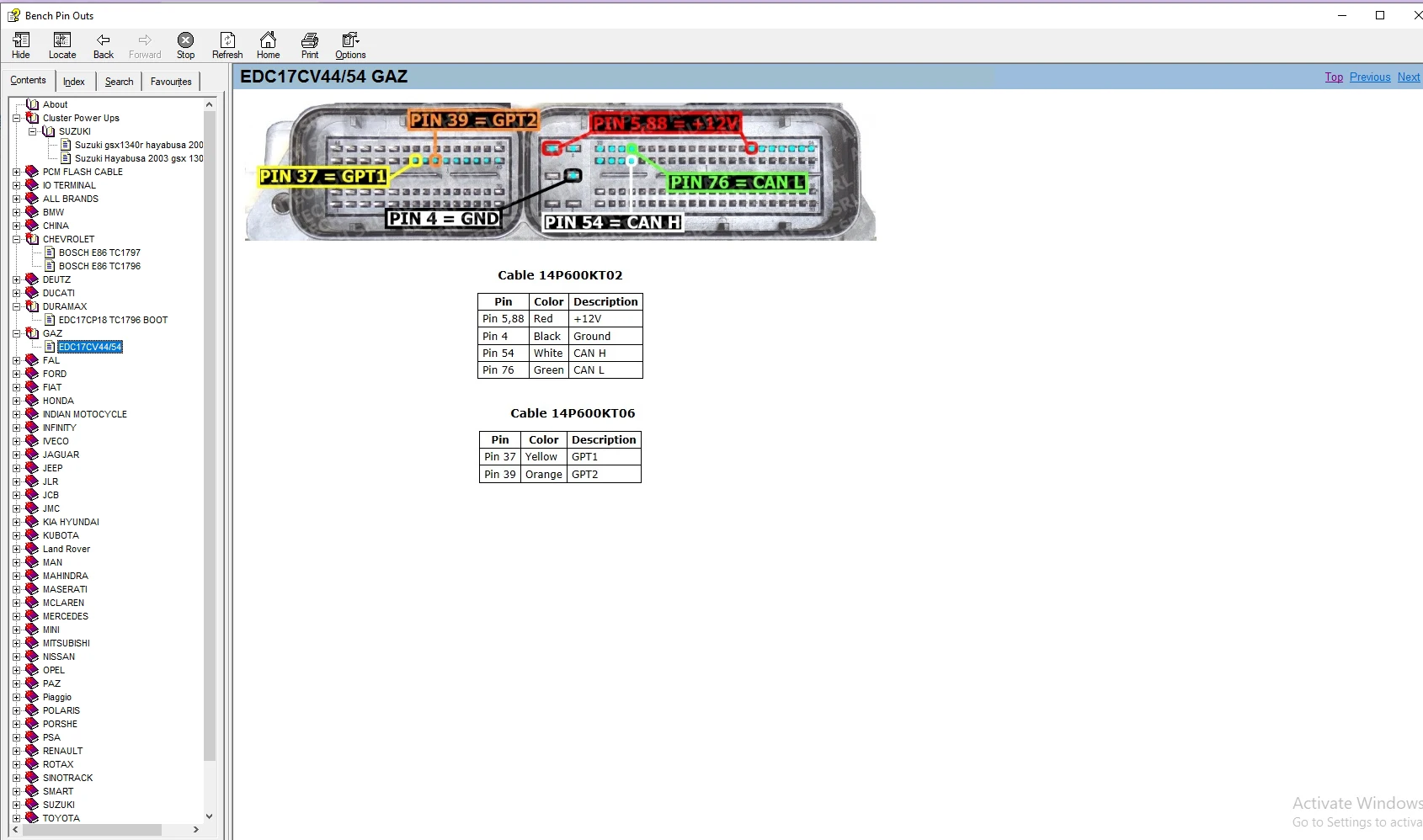Screen dimensions: 1423x840
Task: Click the PCM FLASH CABLE book icon
Action: pyautogui.click(x=33, y=172)
